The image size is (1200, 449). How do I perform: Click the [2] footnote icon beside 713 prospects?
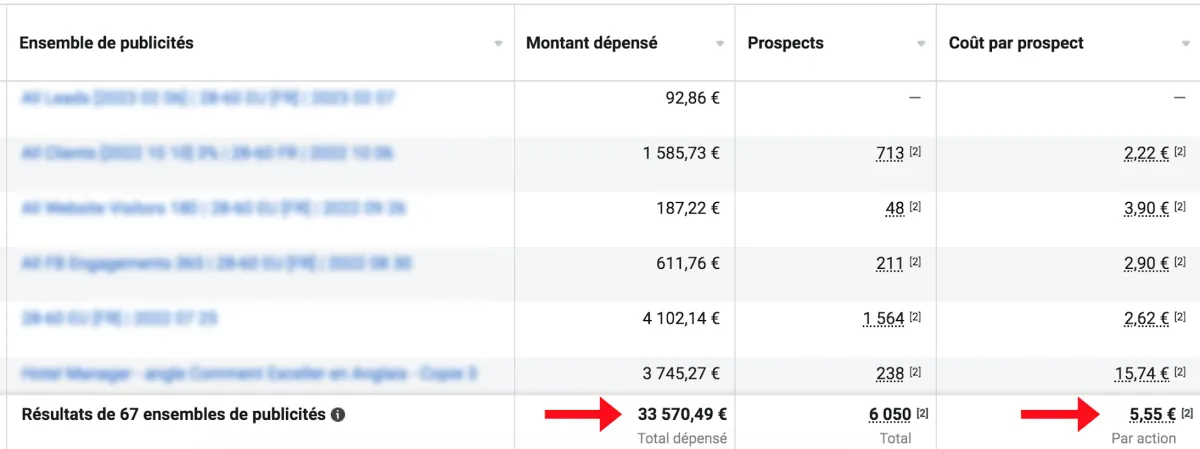(x=915, y=153)
